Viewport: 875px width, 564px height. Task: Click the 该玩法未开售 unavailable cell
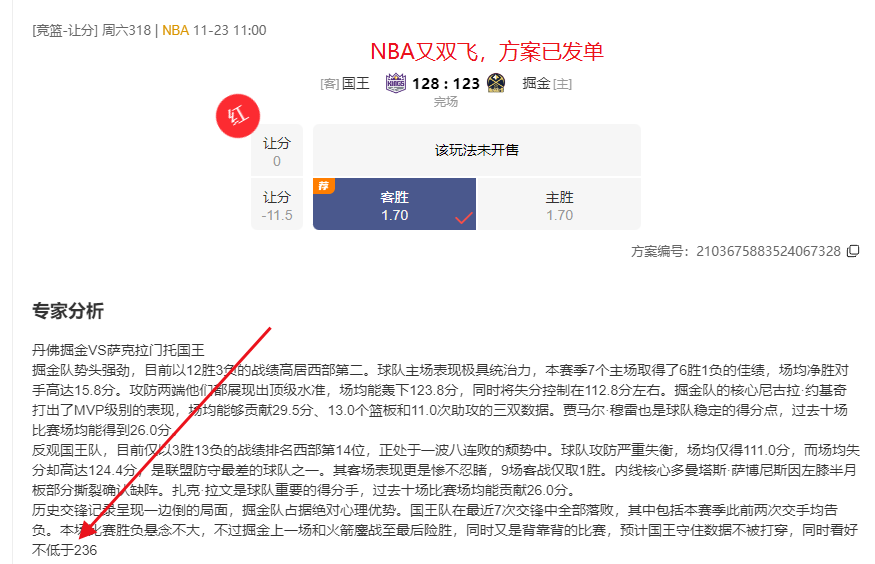[476, 150]
